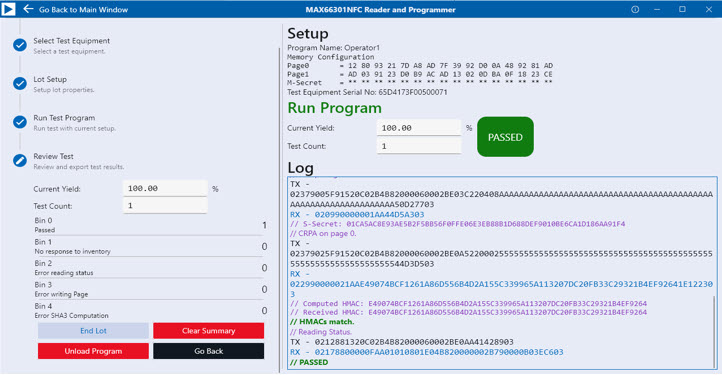Click the final '// PASSED' log line
The image size is (722, 375).
click(x=309, y=362)
